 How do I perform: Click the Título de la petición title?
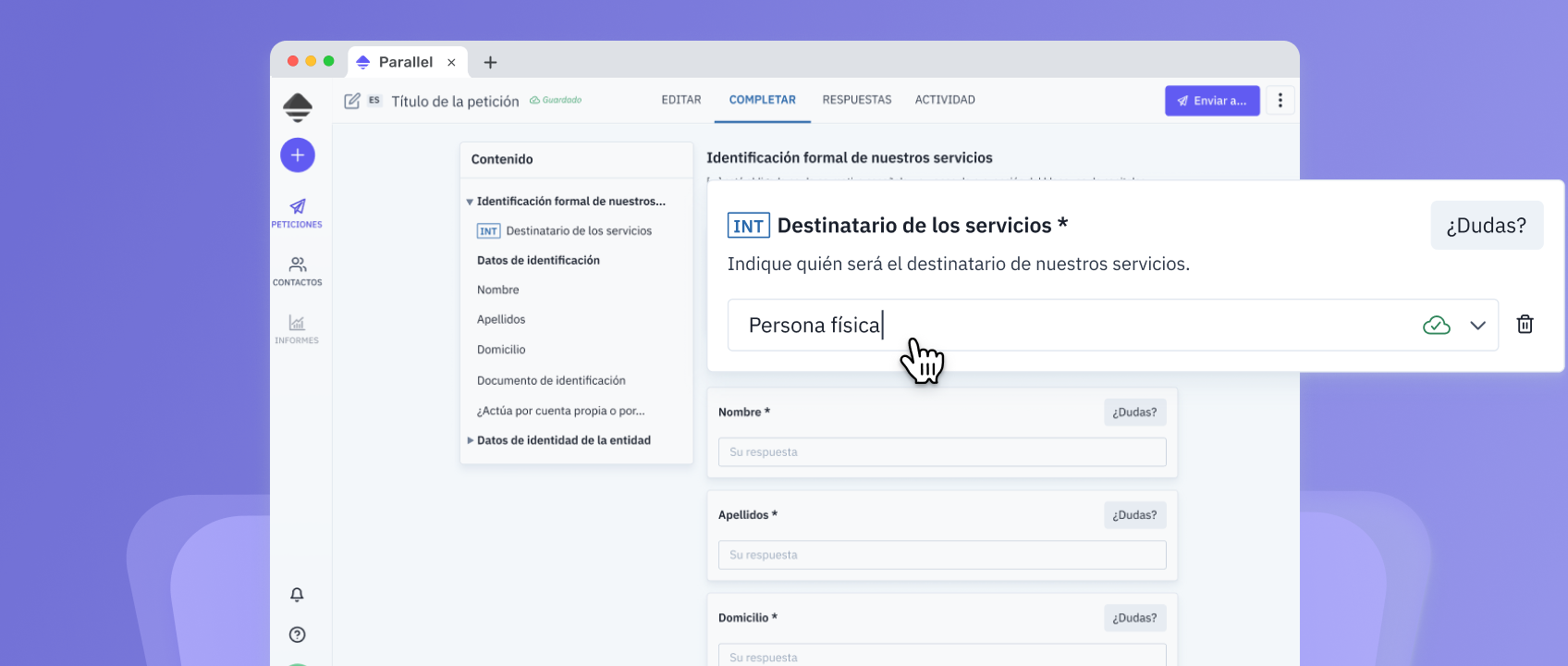click(x=455, y=101)
